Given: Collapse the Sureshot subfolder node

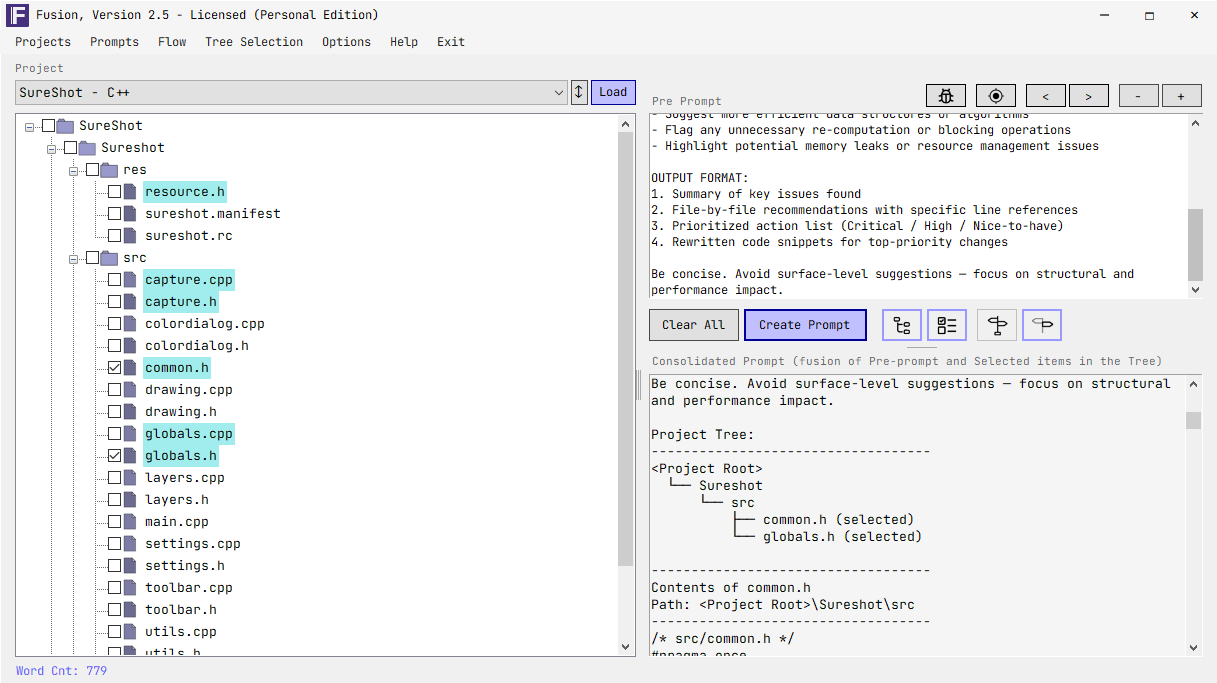Looking at the screenshot, I should point(52,149).
